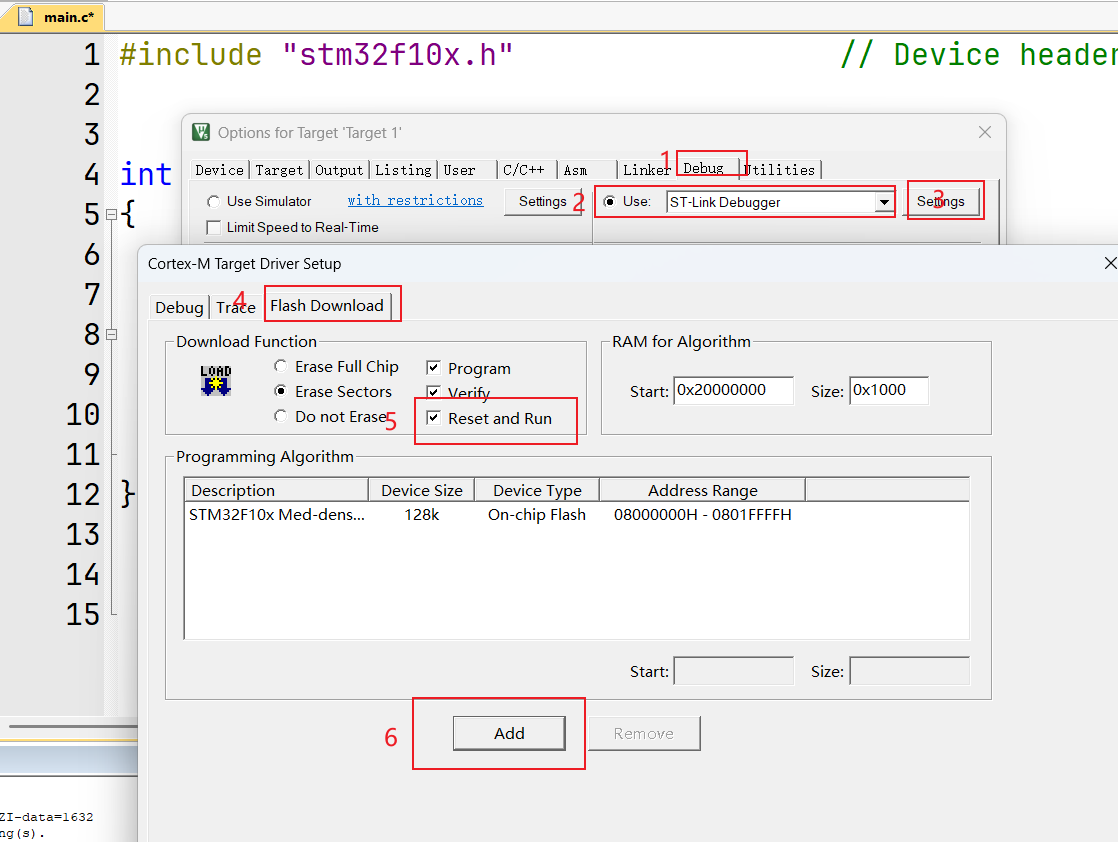Select STM32F10x Med-density algorithm row
Screen dimensions: 1118x842
(x=576, y=515)
